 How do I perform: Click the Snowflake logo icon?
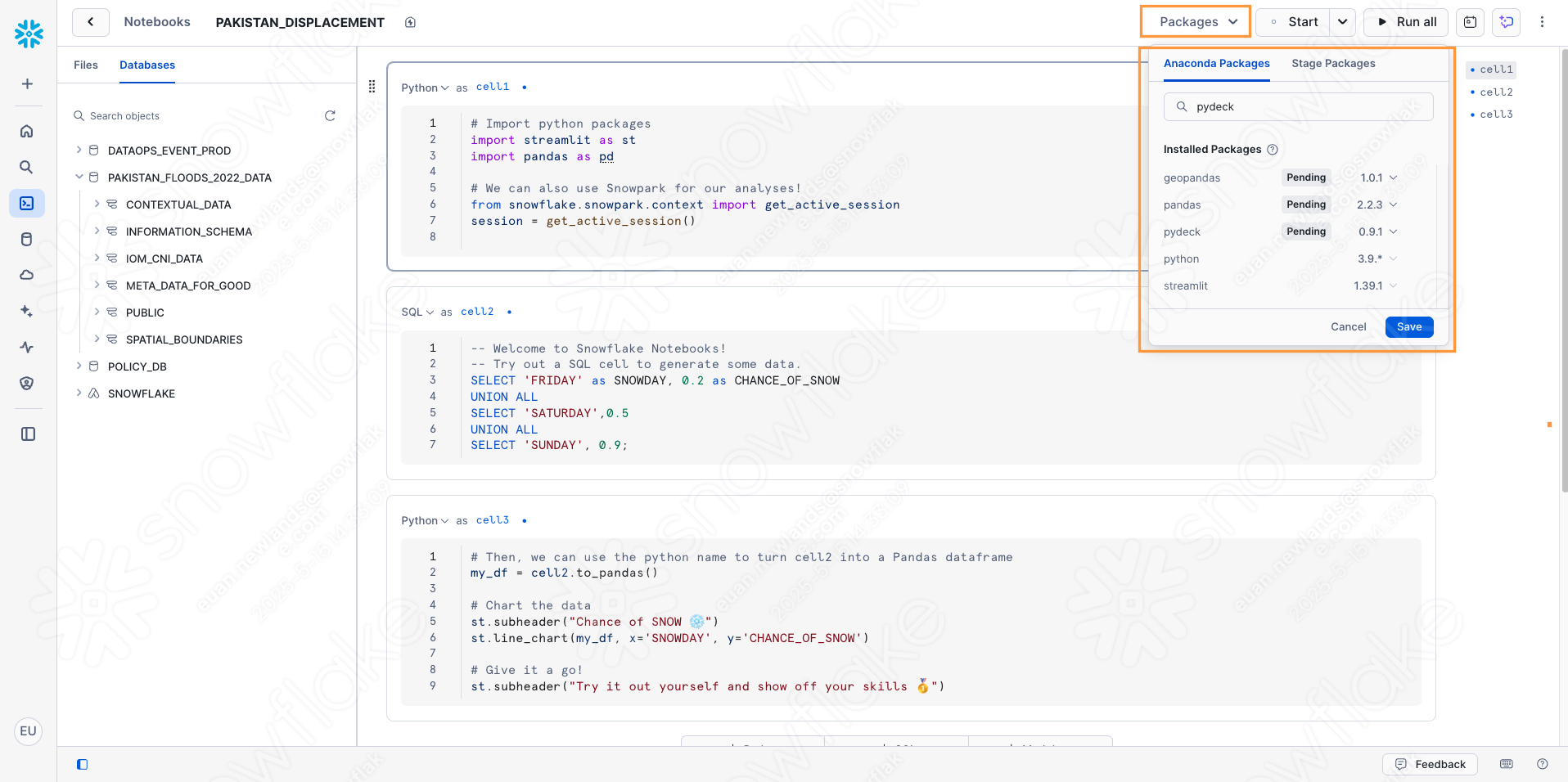[x=29, y=34]
